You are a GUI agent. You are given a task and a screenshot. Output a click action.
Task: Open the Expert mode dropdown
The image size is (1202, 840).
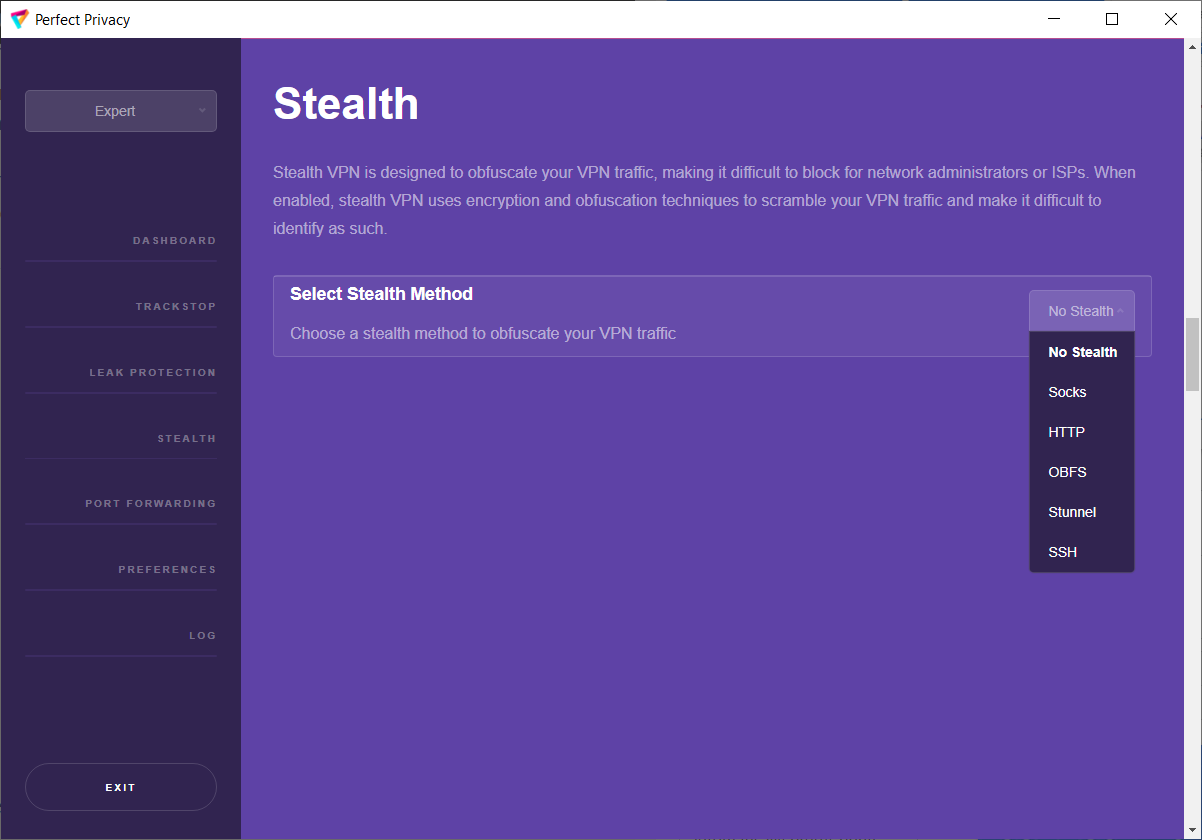click(120, 111)
